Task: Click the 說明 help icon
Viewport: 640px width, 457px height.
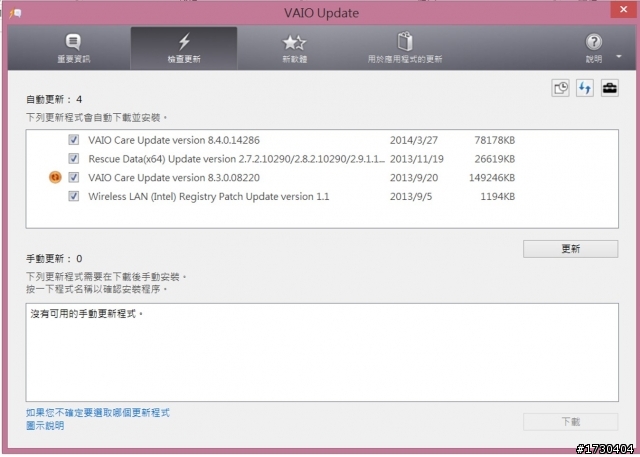Action: pos(594,42)
